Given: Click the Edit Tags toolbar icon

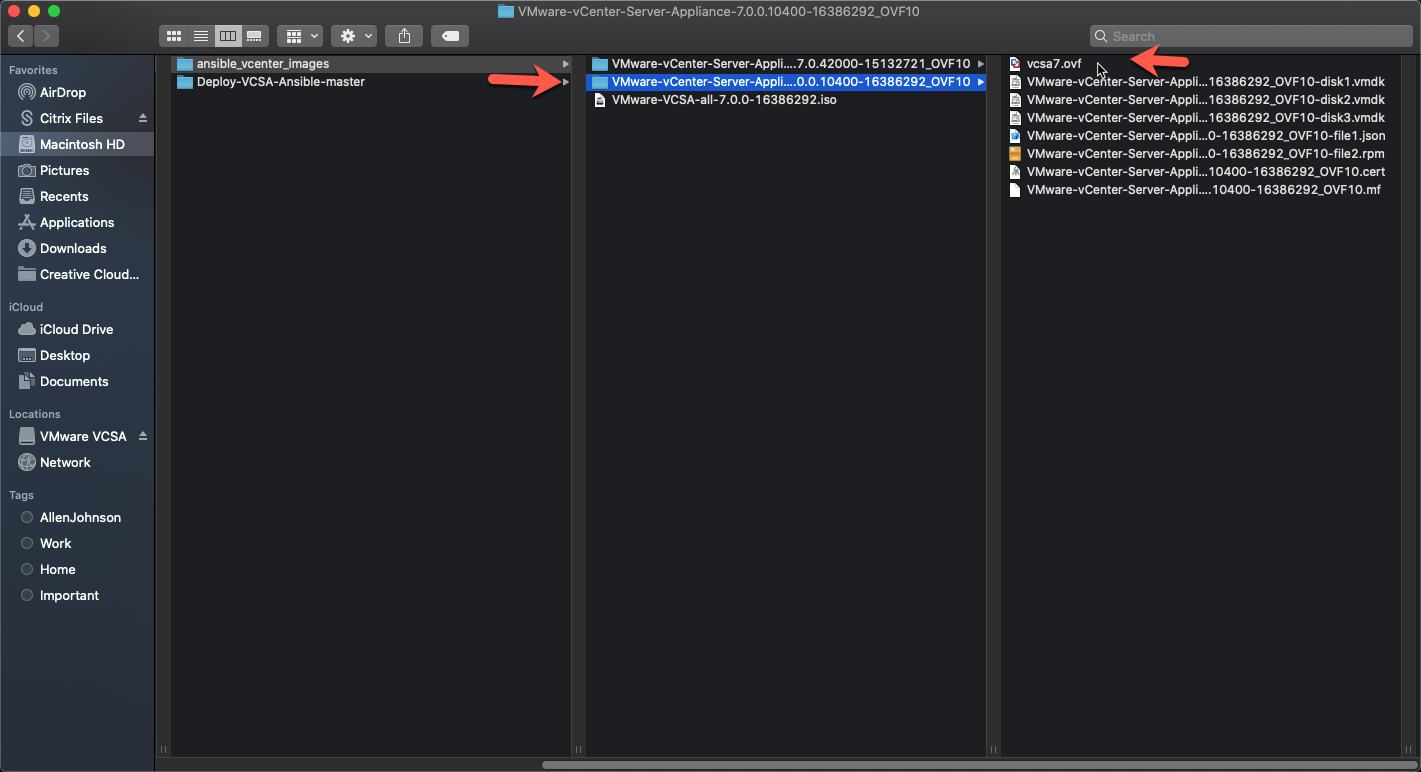Looking at the screenshot, I should [449, 35].
